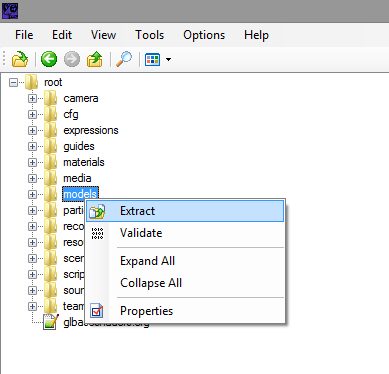Open the Tools menu
This screenshot has width=389, height=374.
(x=149, y=35)
